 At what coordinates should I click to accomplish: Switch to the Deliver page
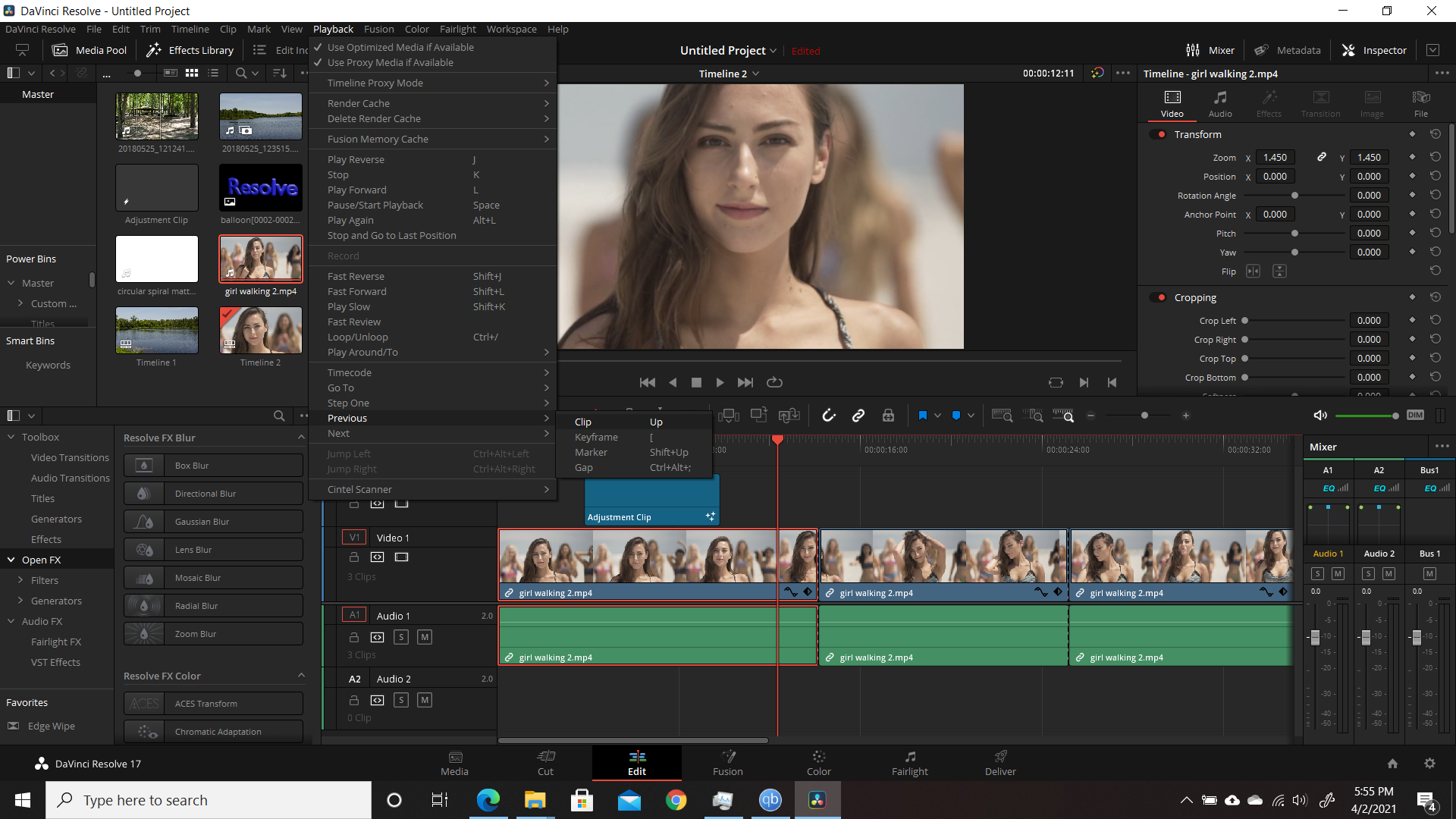1000,763
